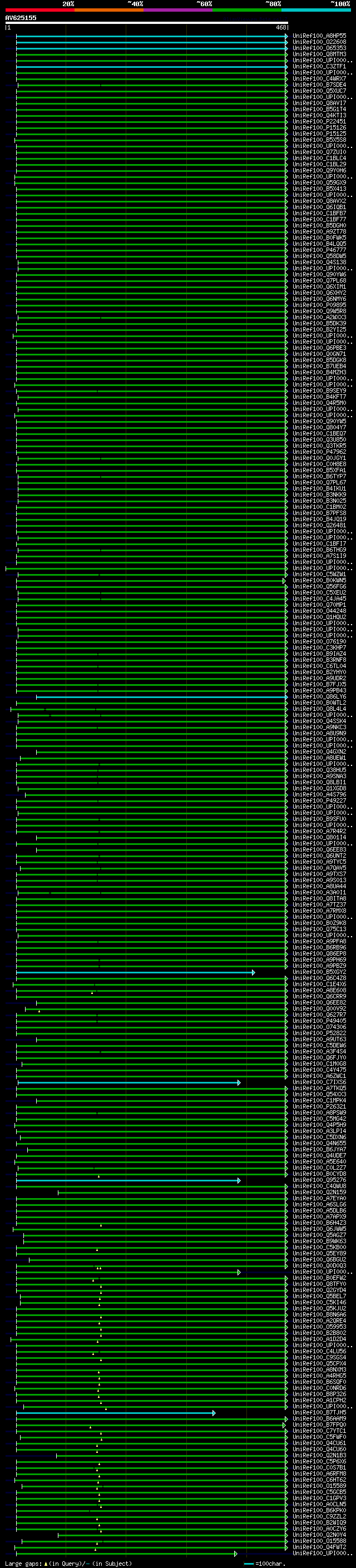Select hit label UniRef100_A7R4R2
The height and width of the screenshot is (1568, 356).
click(319, 832)
